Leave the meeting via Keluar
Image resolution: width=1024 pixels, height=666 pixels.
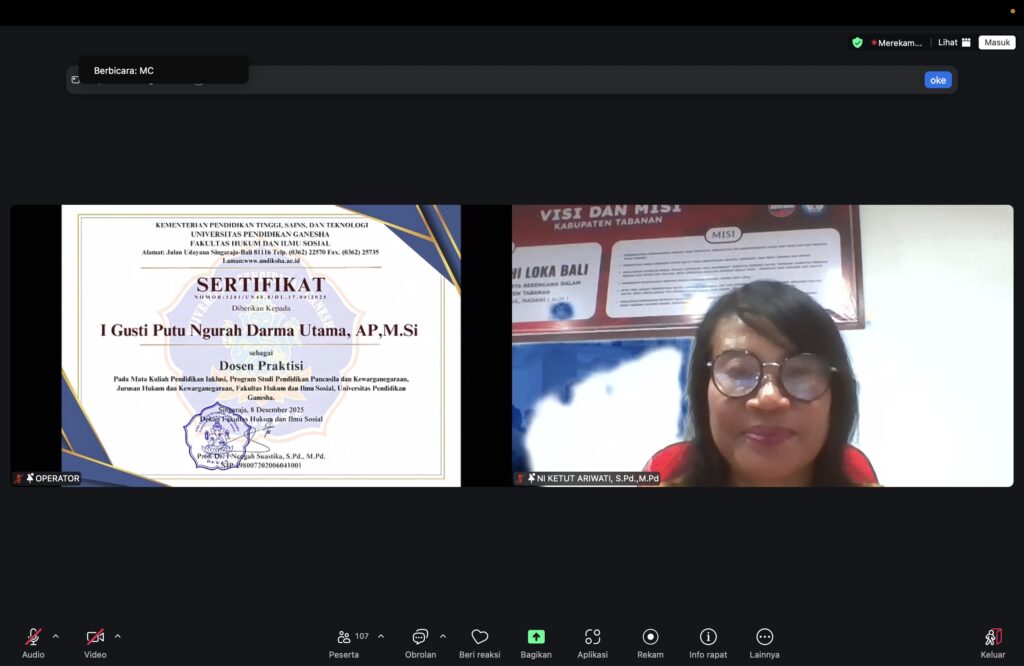tap(993, 637)
